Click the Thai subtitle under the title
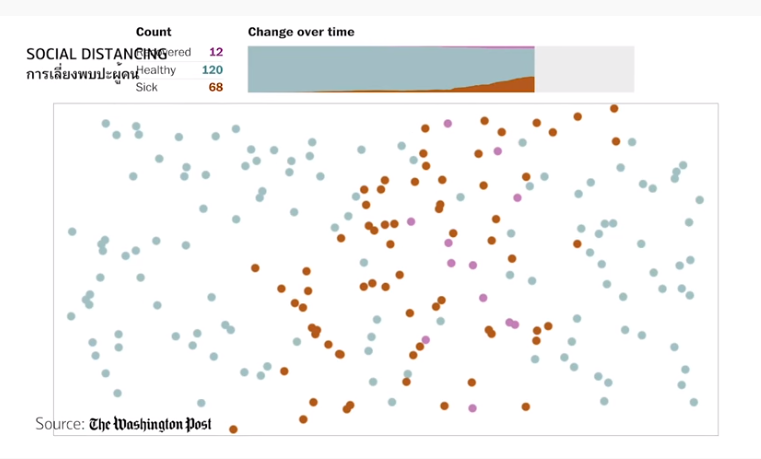 pos(82,75)
